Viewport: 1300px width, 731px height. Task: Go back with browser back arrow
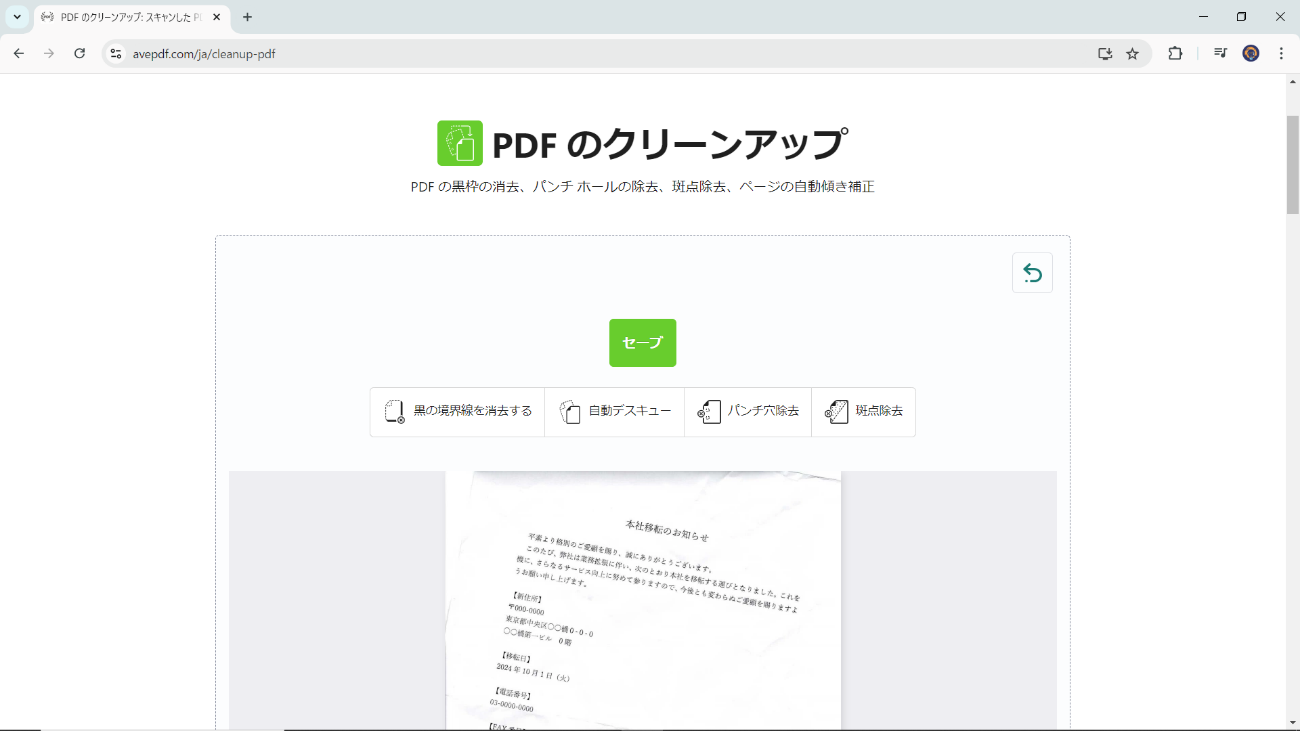click(x=19, y=54)
